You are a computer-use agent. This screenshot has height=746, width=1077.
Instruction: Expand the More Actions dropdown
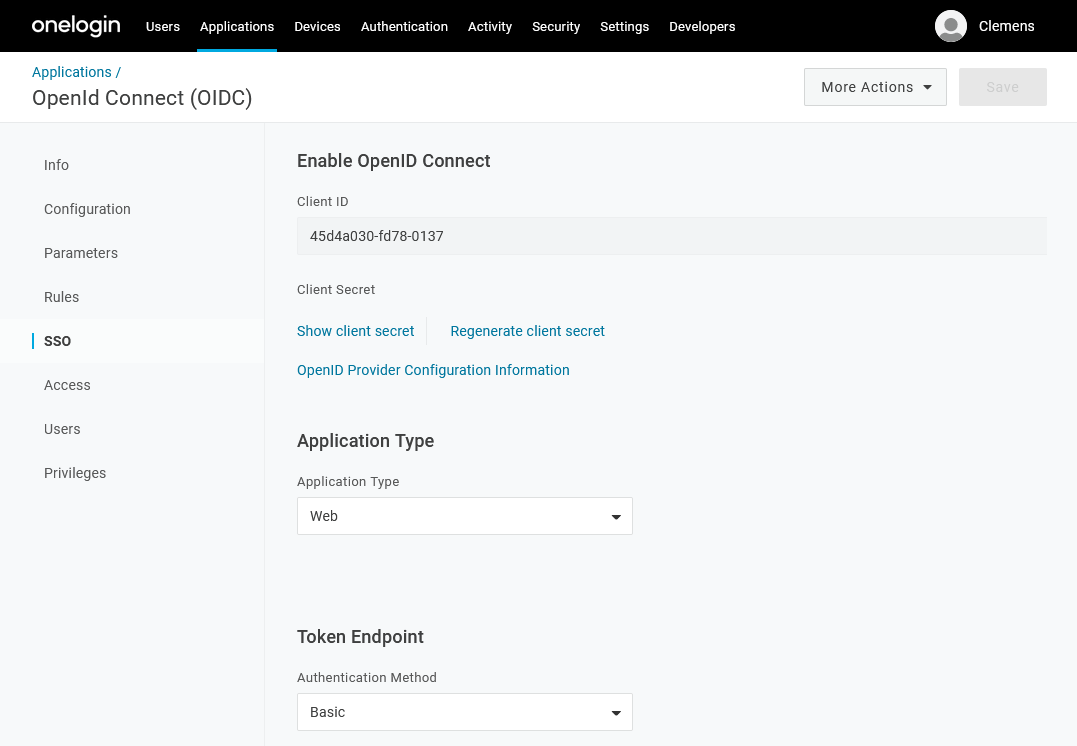pos(874,87)
